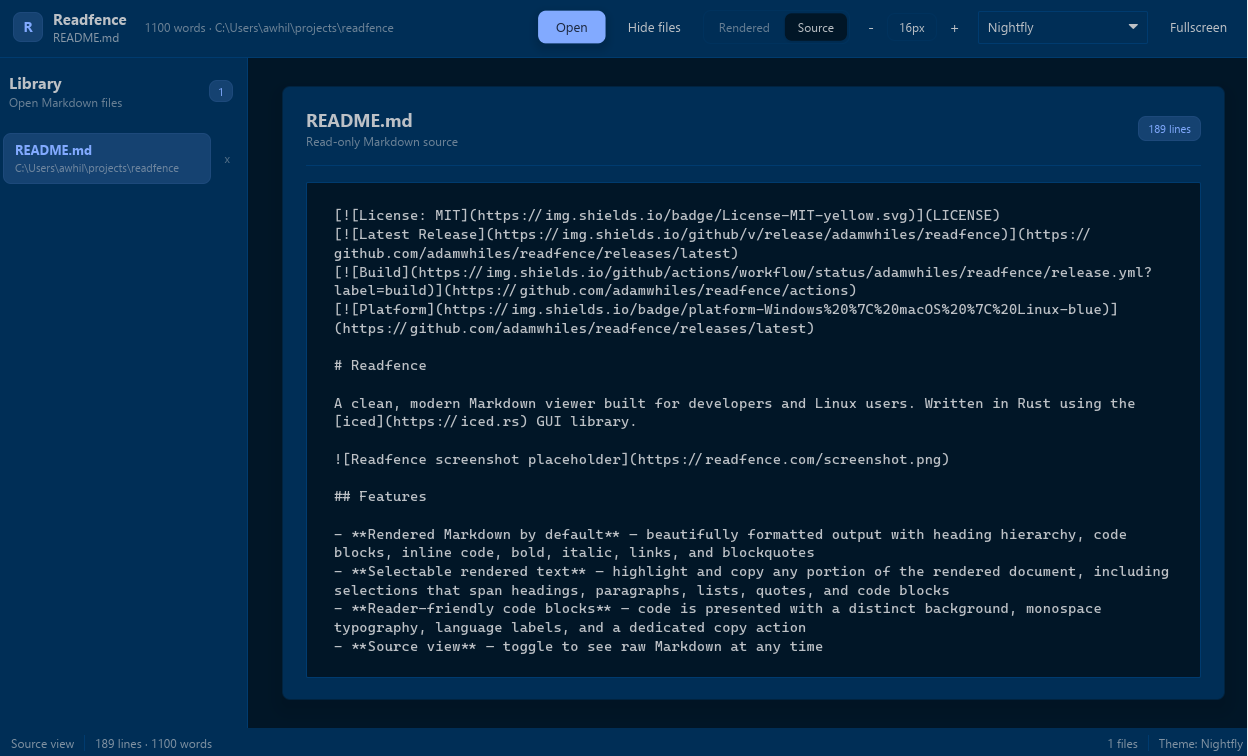Click 'Theme: Nightfly' status entry
1248x756 pixels.
pos(1200,744)
